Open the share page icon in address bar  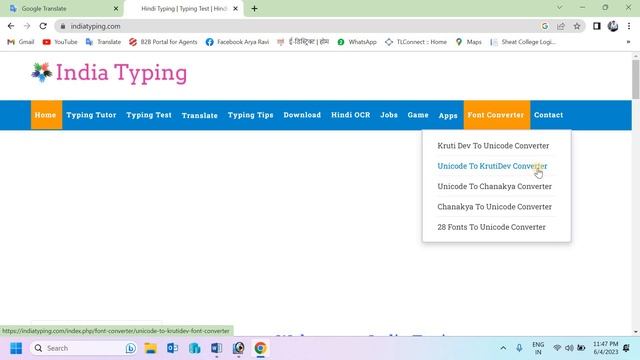(561, 26)
